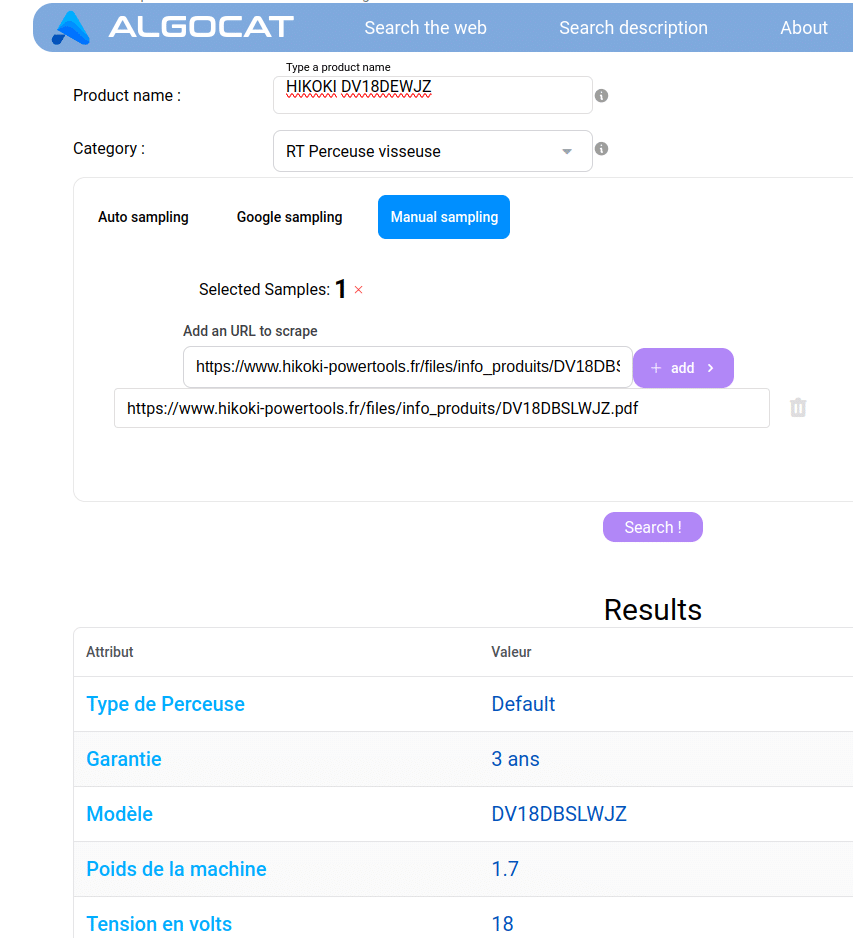Click the info icon beside Category
The width and height of the screenshot is (853, 938).
click(x=601, y=149)
